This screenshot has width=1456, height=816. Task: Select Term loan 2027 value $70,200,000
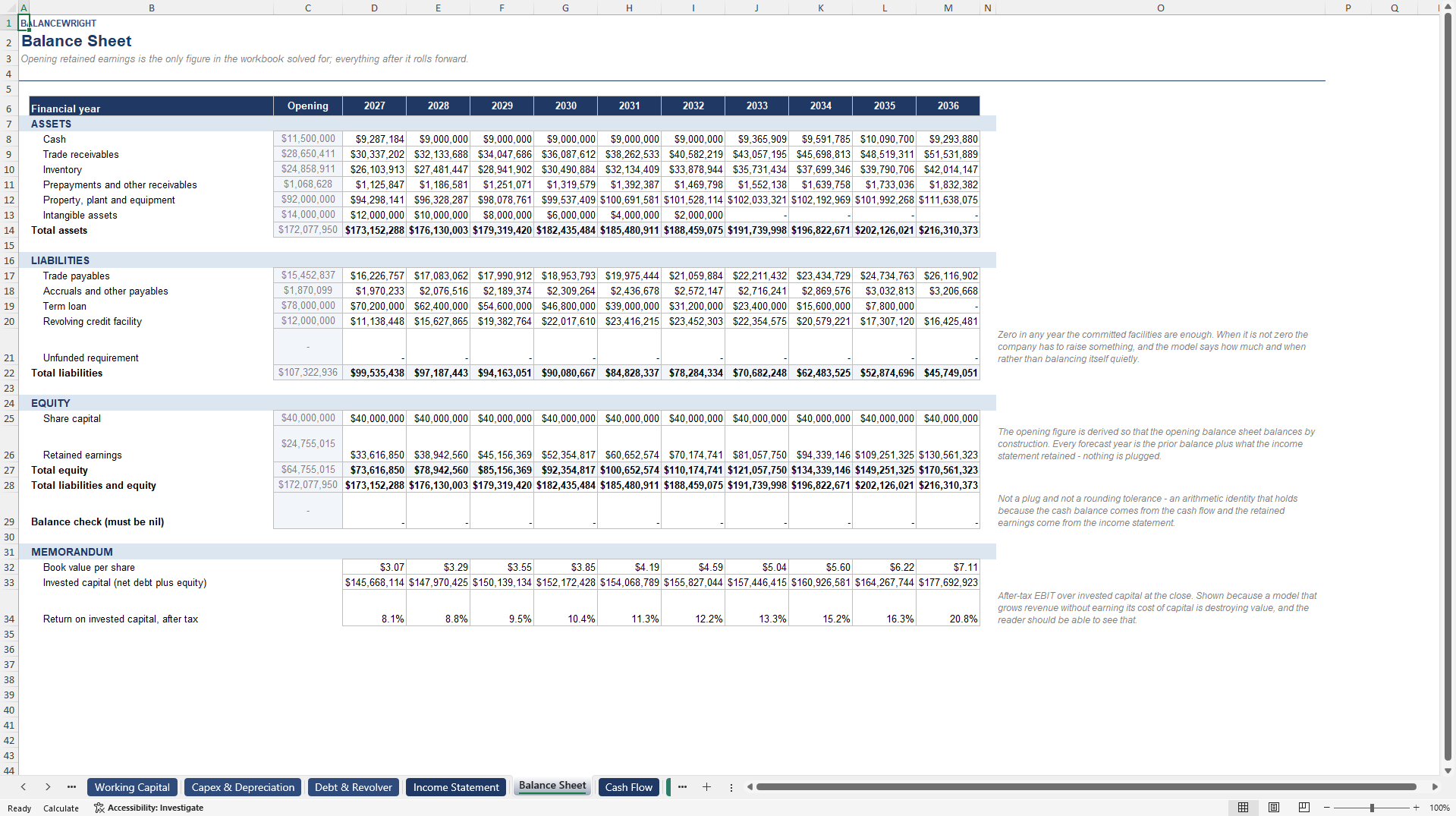point(374,306)
